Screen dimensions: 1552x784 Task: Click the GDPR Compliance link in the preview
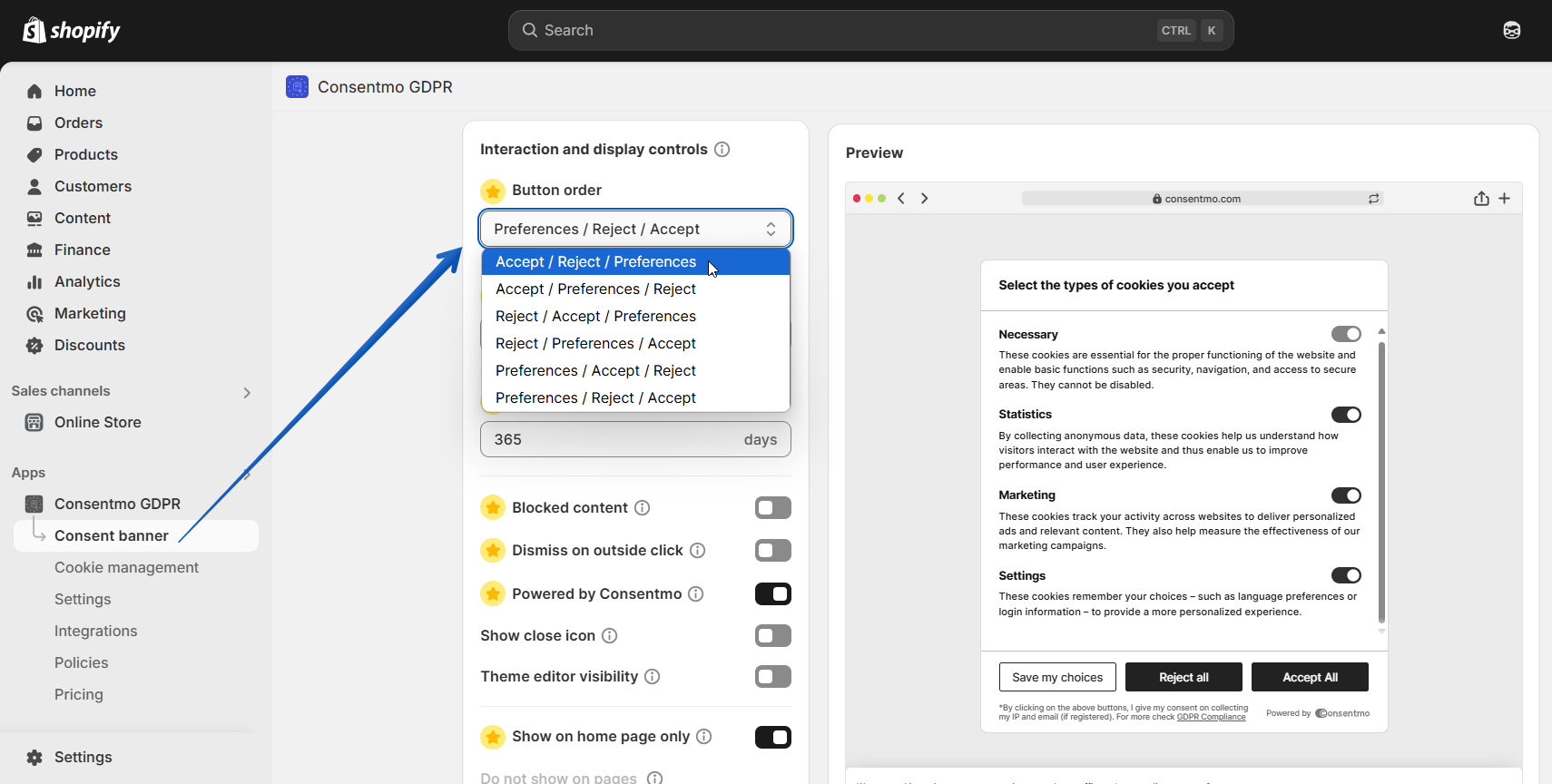tap(1211, 717)
